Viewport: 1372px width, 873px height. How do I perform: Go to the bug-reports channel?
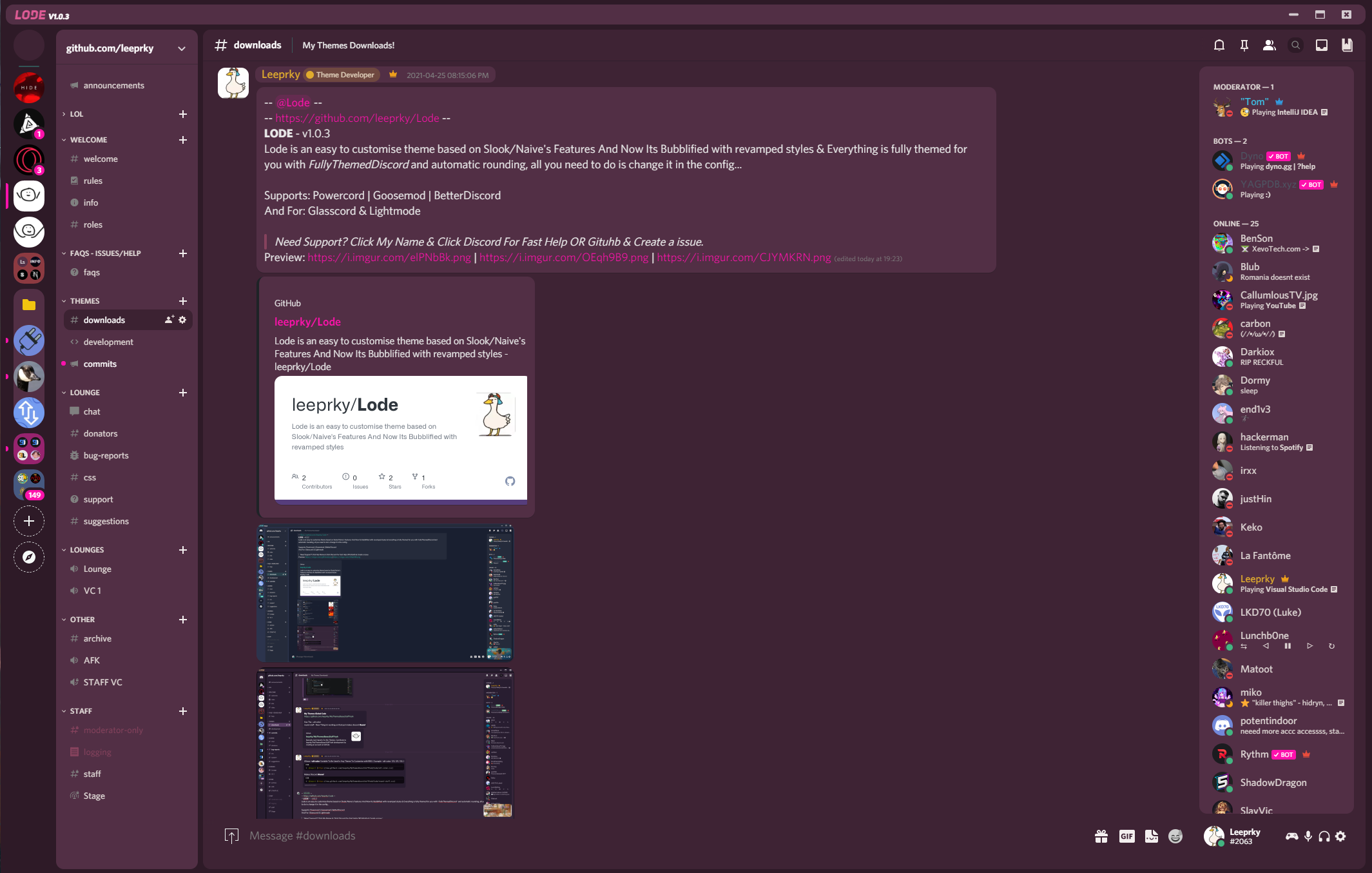(x=106, y=455)
